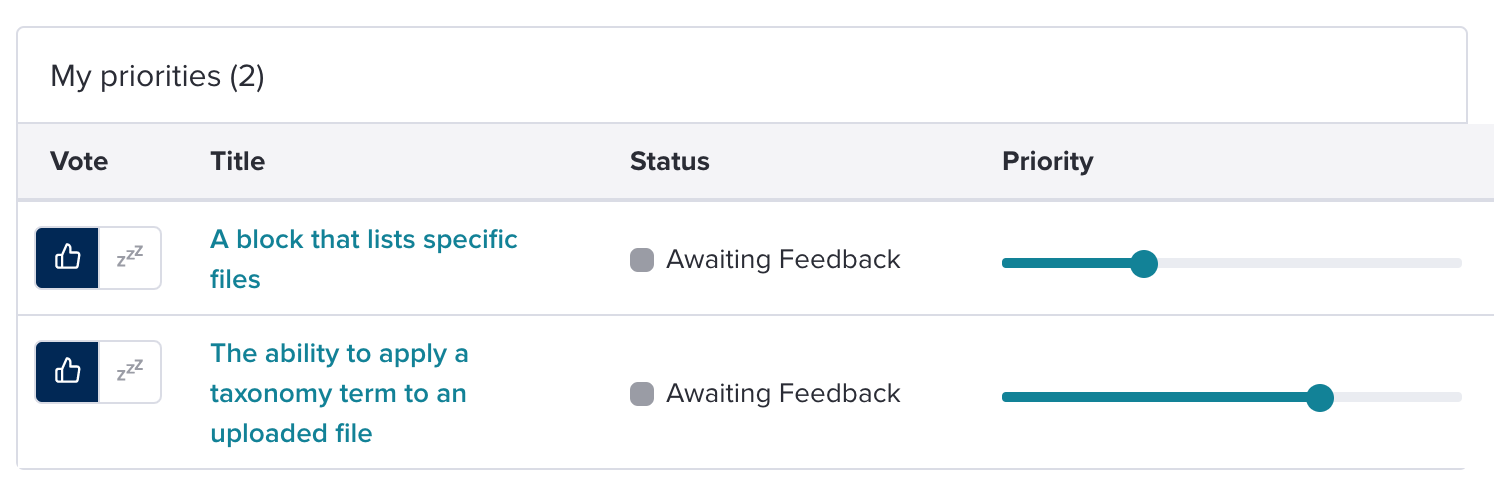The image size is (1498, 486).
Task: Click snooze zzz icon for taxonomy term idea
Action: [x=130, y=372]
